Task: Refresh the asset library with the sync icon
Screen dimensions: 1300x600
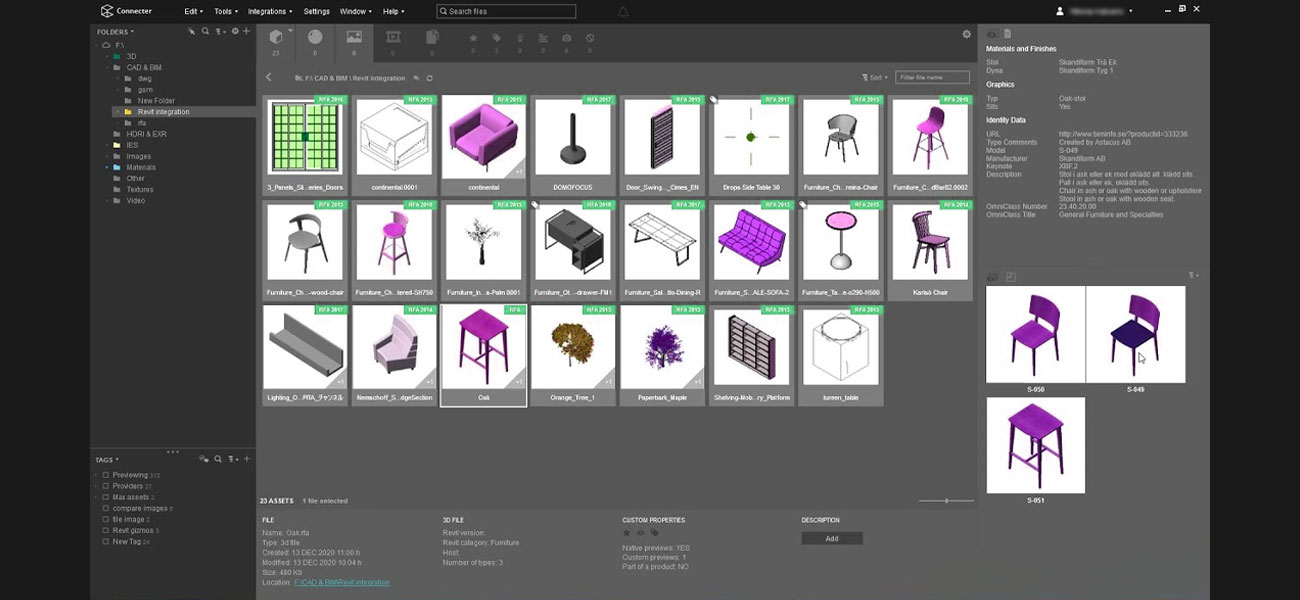Action: [x=430, y=78]
